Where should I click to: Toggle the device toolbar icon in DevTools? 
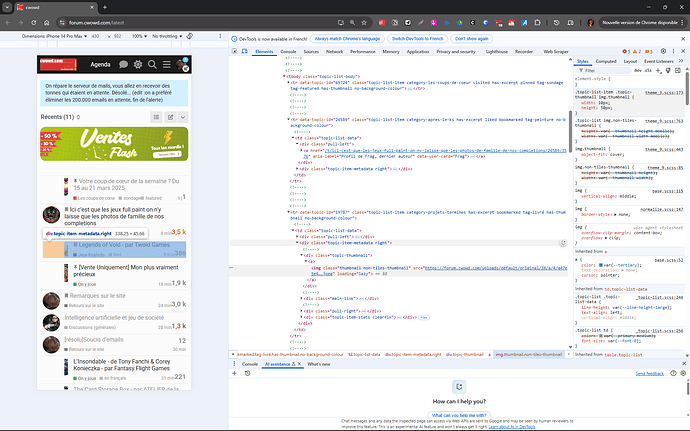245,52
